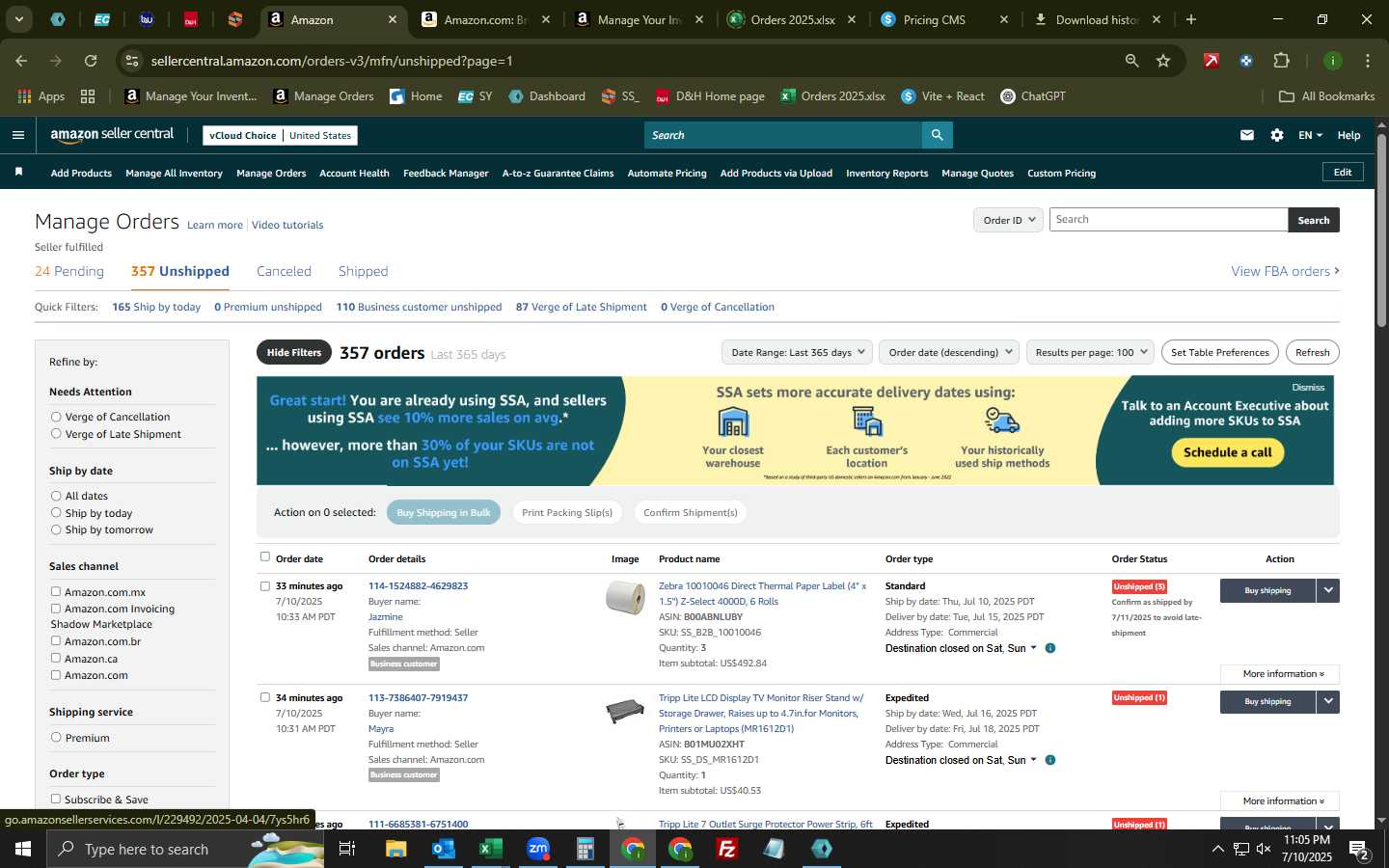
Task: Select the Verge of Late Shipment radio
Action: click(x=56, y=434)
